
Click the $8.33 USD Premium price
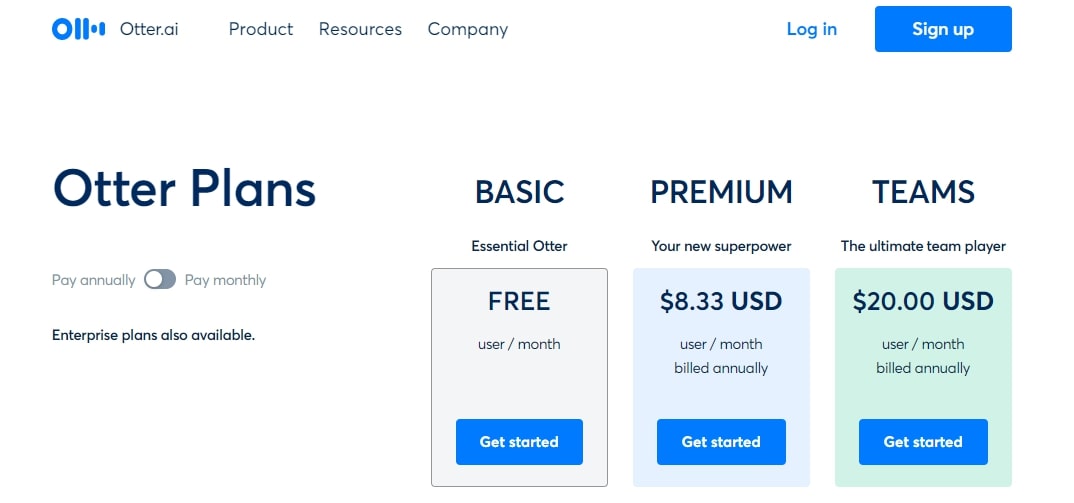coord(721,302)
